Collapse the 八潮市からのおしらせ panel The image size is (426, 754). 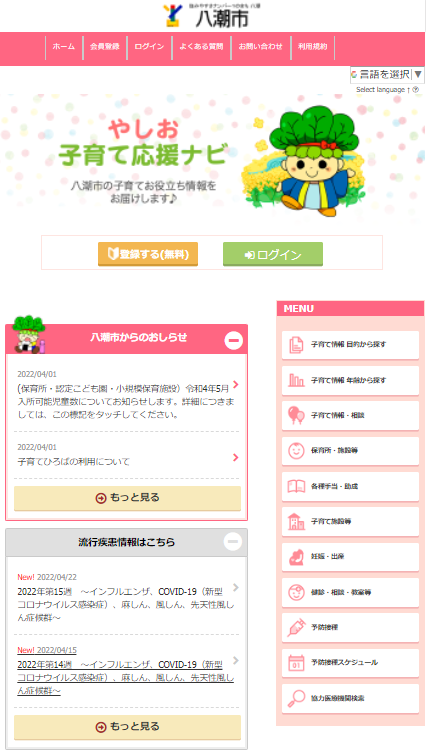[233, 340]
